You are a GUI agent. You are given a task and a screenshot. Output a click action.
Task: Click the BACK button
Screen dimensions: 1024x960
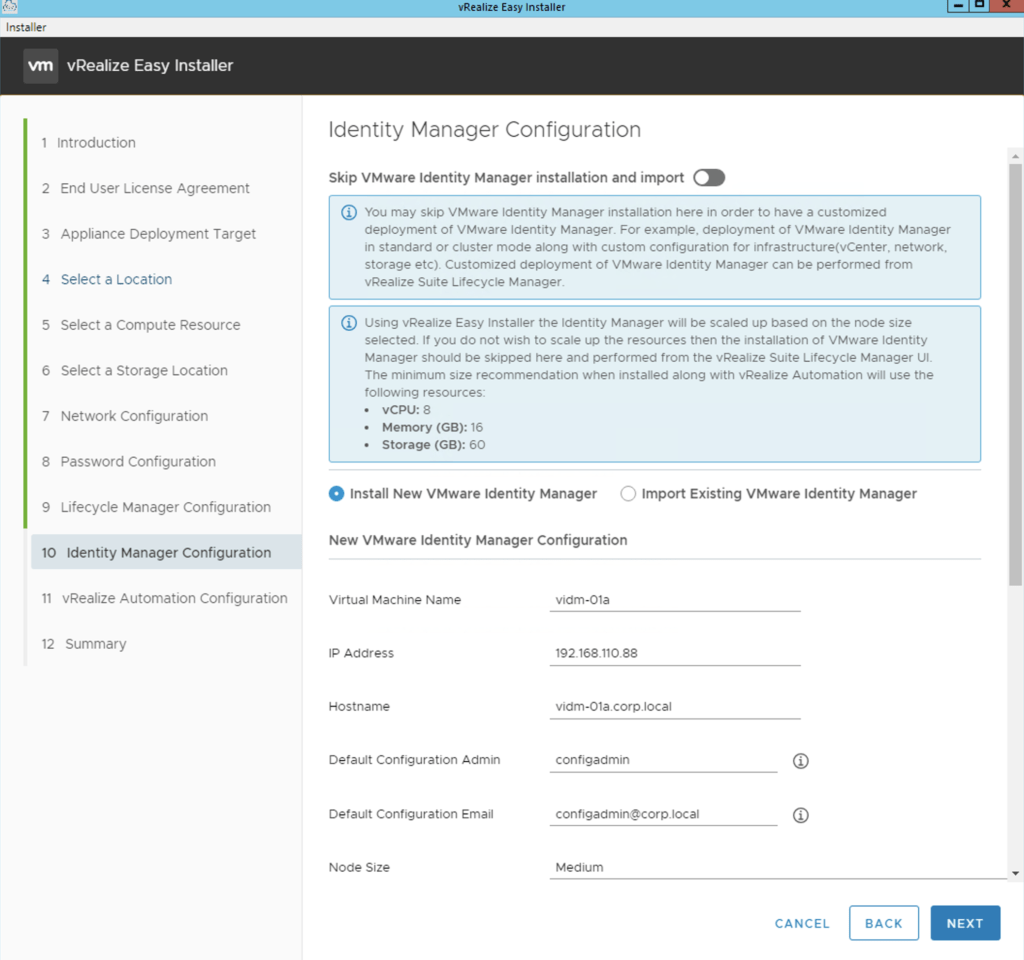tap(883, 924)
